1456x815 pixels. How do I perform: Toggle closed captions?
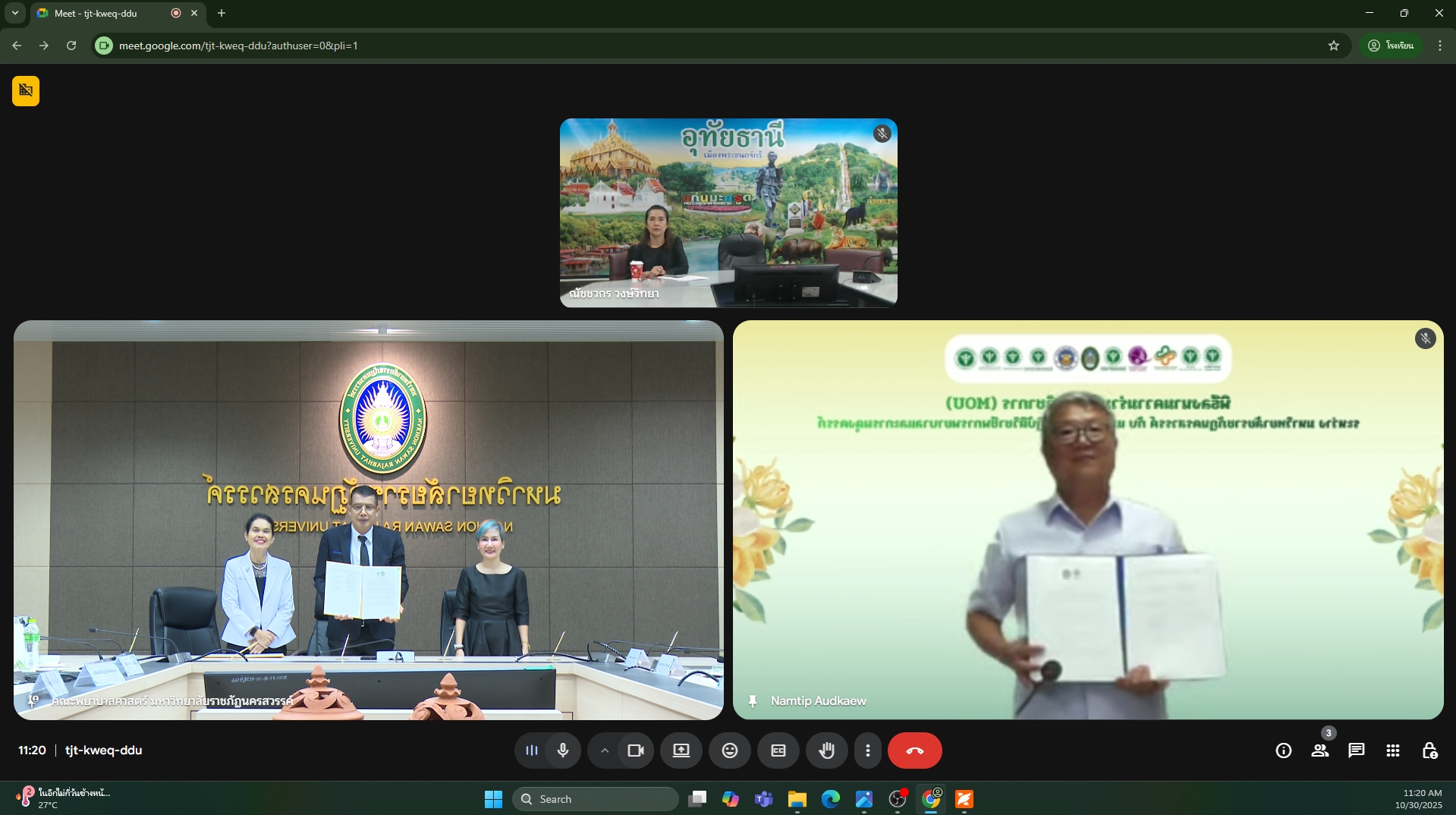(778, 750)
